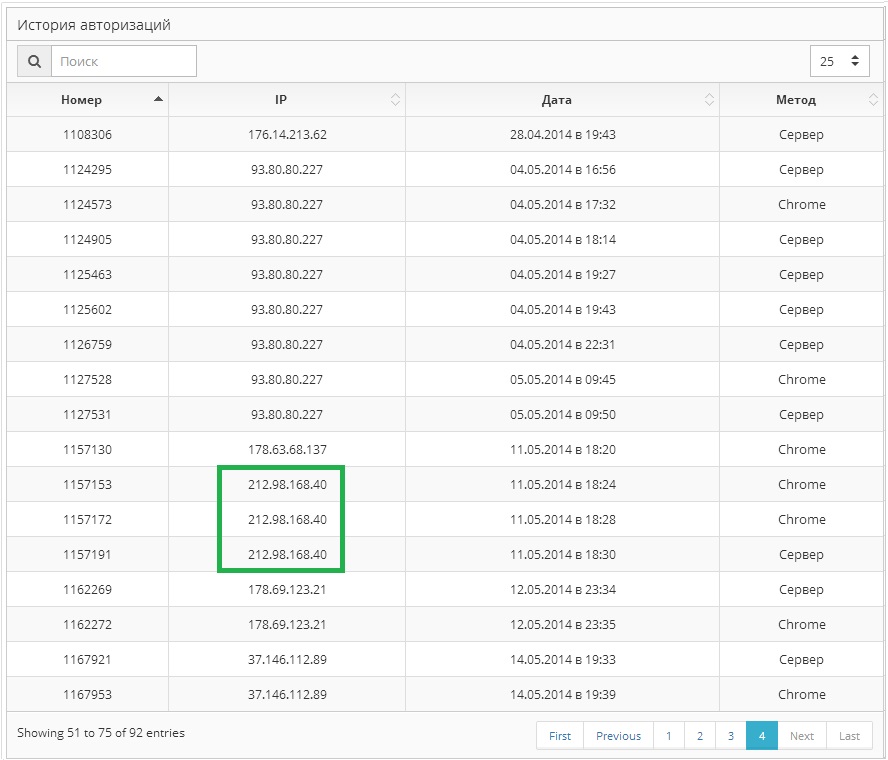The width and height of the screenshot is (888, 760).
Task: Select entry number 1162272
Action: click(x=87, y=625)
